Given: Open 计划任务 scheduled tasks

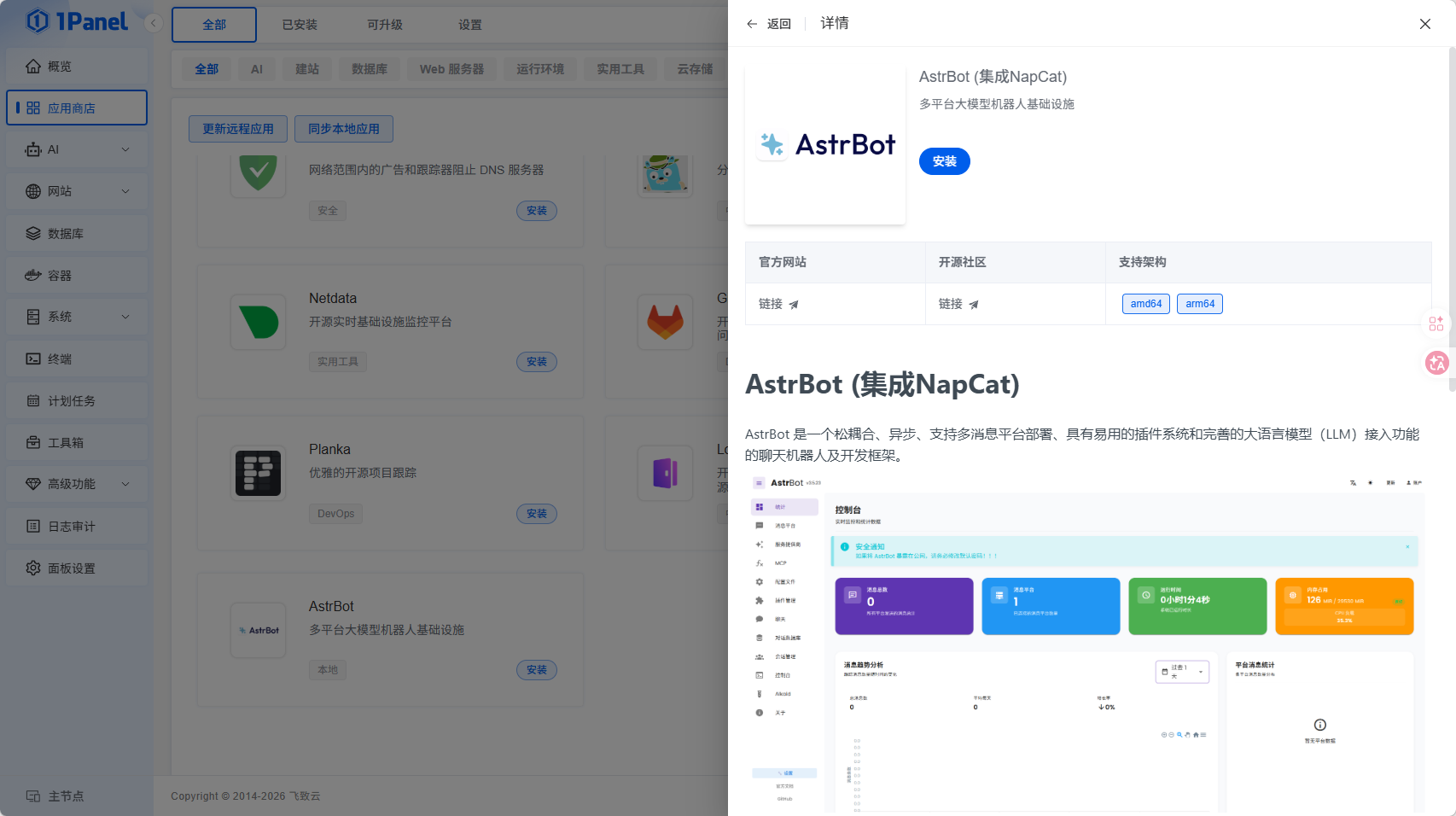Looking at the screenshot, I should 77,400.
